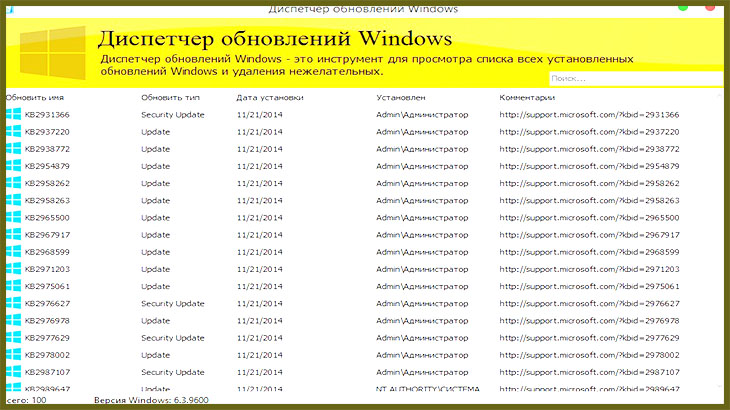Click Admin\Администратор in the KB2971203 row
The image size is (730, 410).
(x=422, y=269)
